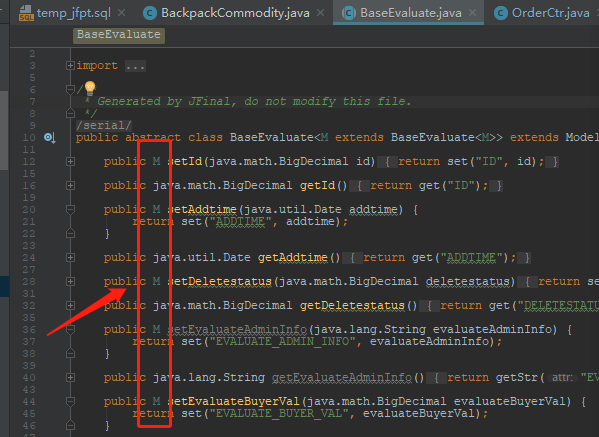Click line number 10 in the gutter
599x437 pixels.
29,138
